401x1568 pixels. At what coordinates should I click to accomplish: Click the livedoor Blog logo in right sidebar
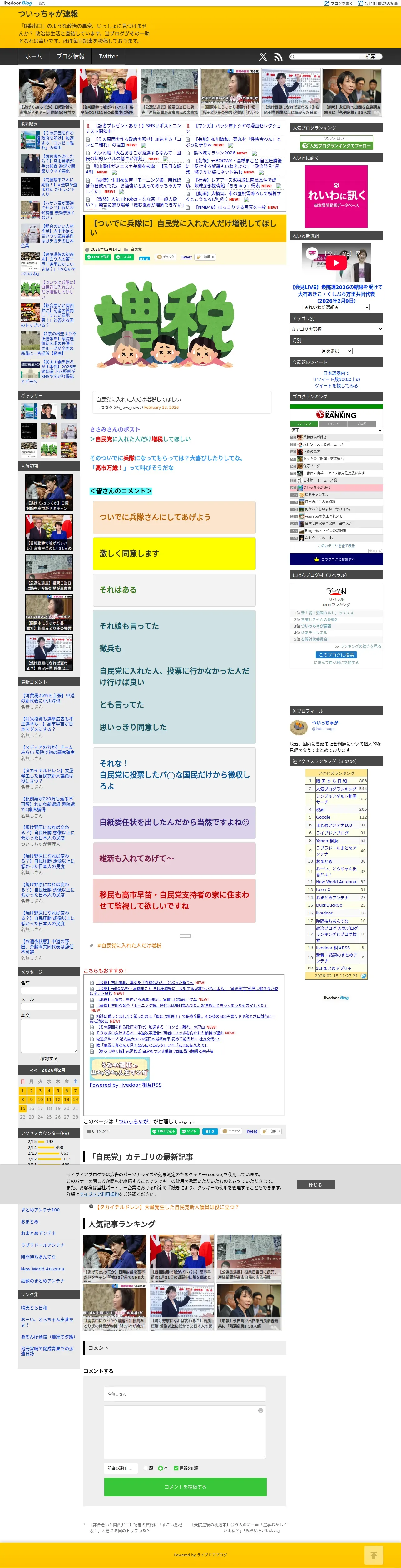[x=336, y=998]
